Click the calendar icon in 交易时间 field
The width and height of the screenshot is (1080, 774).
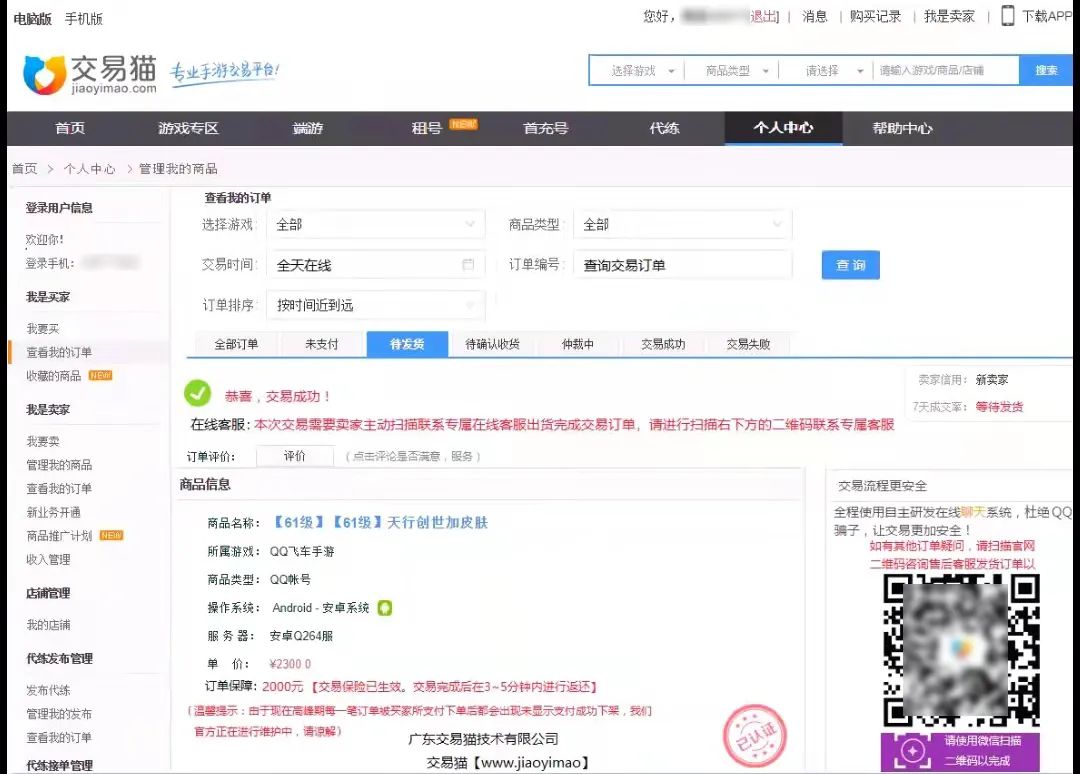tap(468, 264)
